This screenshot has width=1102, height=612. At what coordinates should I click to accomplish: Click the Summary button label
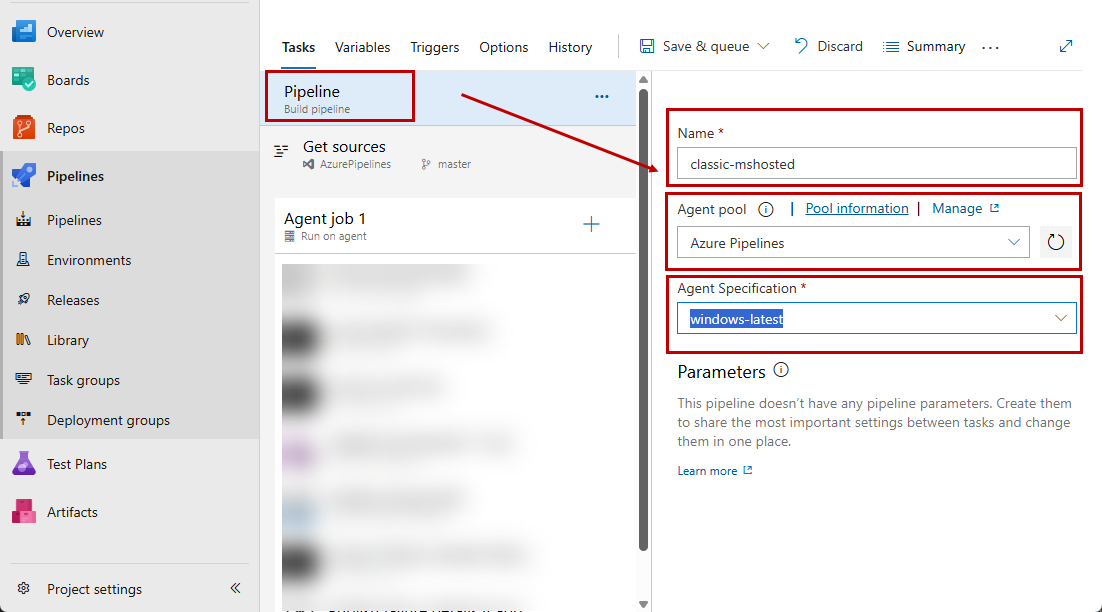[x=935, y=46]
